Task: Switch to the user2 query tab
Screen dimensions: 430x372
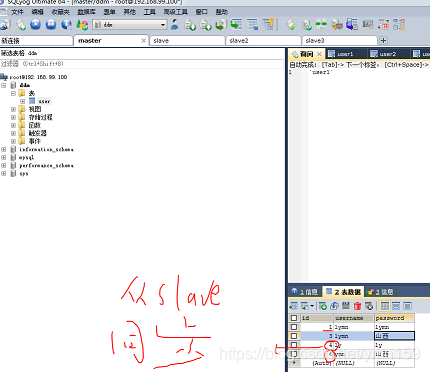Action: [388, 54]
